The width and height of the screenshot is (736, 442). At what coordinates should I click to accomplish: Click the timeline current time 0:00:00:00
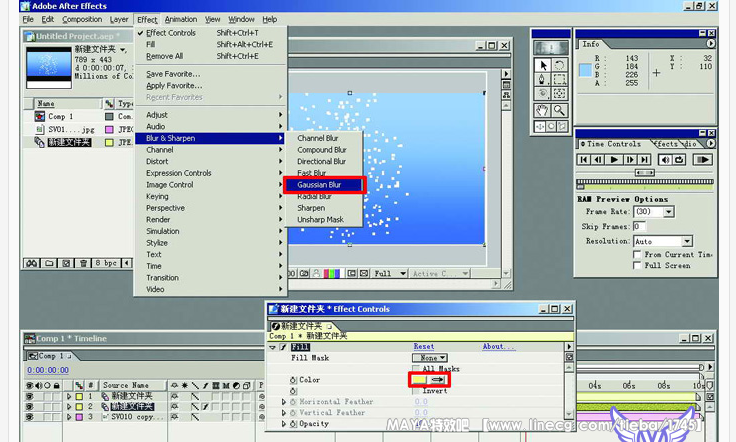coord(48,370)
